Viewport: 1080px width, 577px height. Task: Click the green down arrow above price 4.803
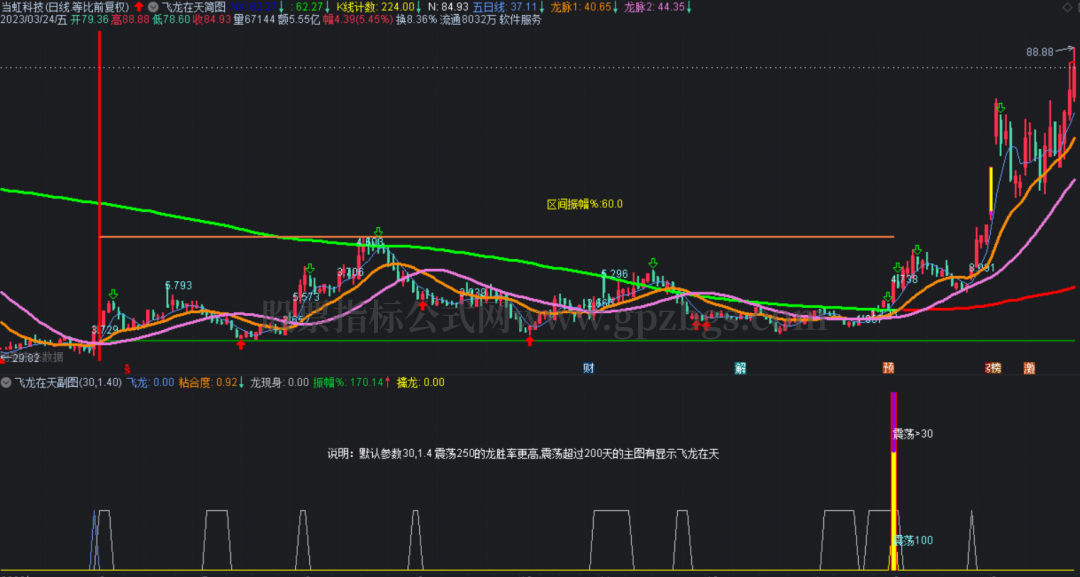pos(377,232)
